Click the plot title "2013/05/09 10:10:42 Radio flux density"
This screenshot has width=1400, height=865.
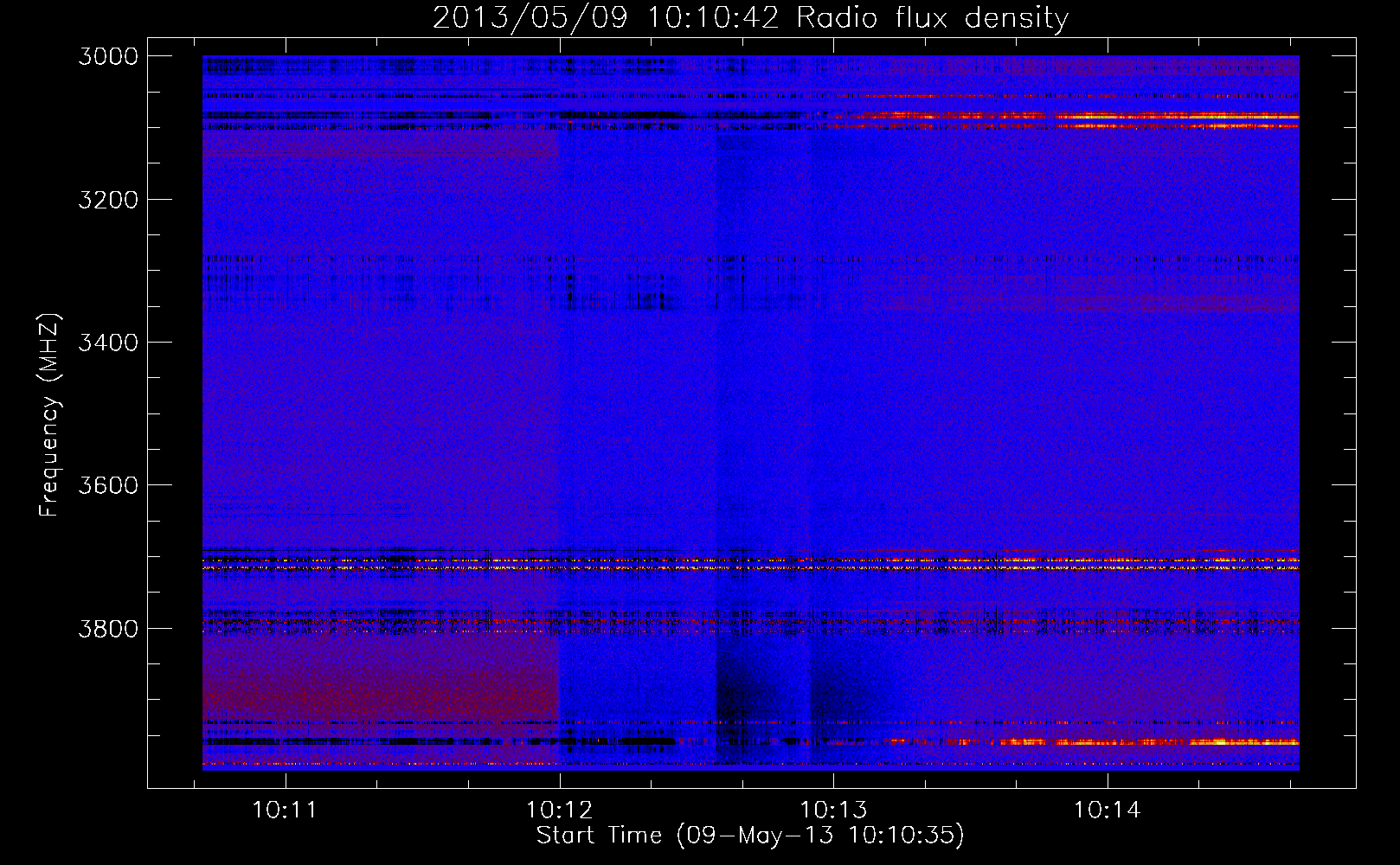[750, 17]
